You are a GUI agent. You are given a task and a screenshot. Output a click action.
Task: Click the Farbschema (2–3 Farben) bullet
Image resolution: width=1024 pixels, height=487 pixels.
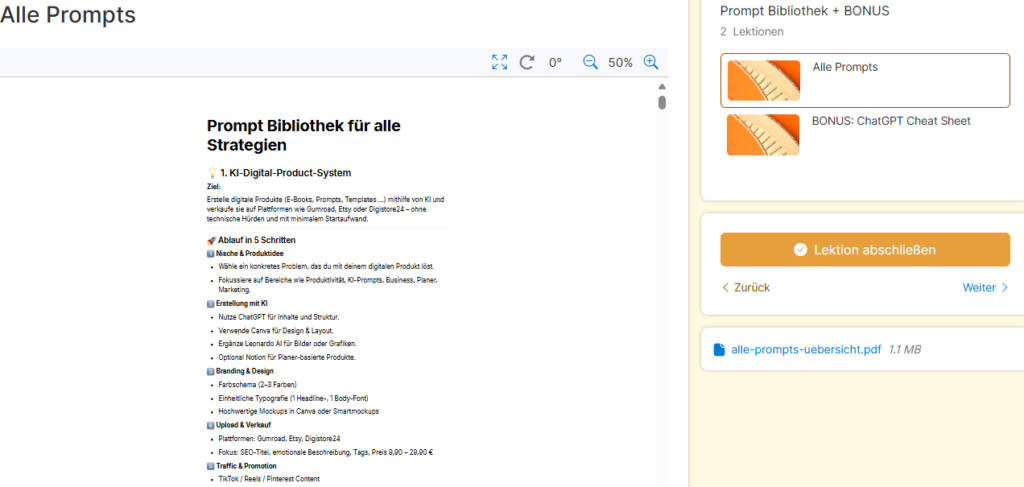(x=257, y=385)
